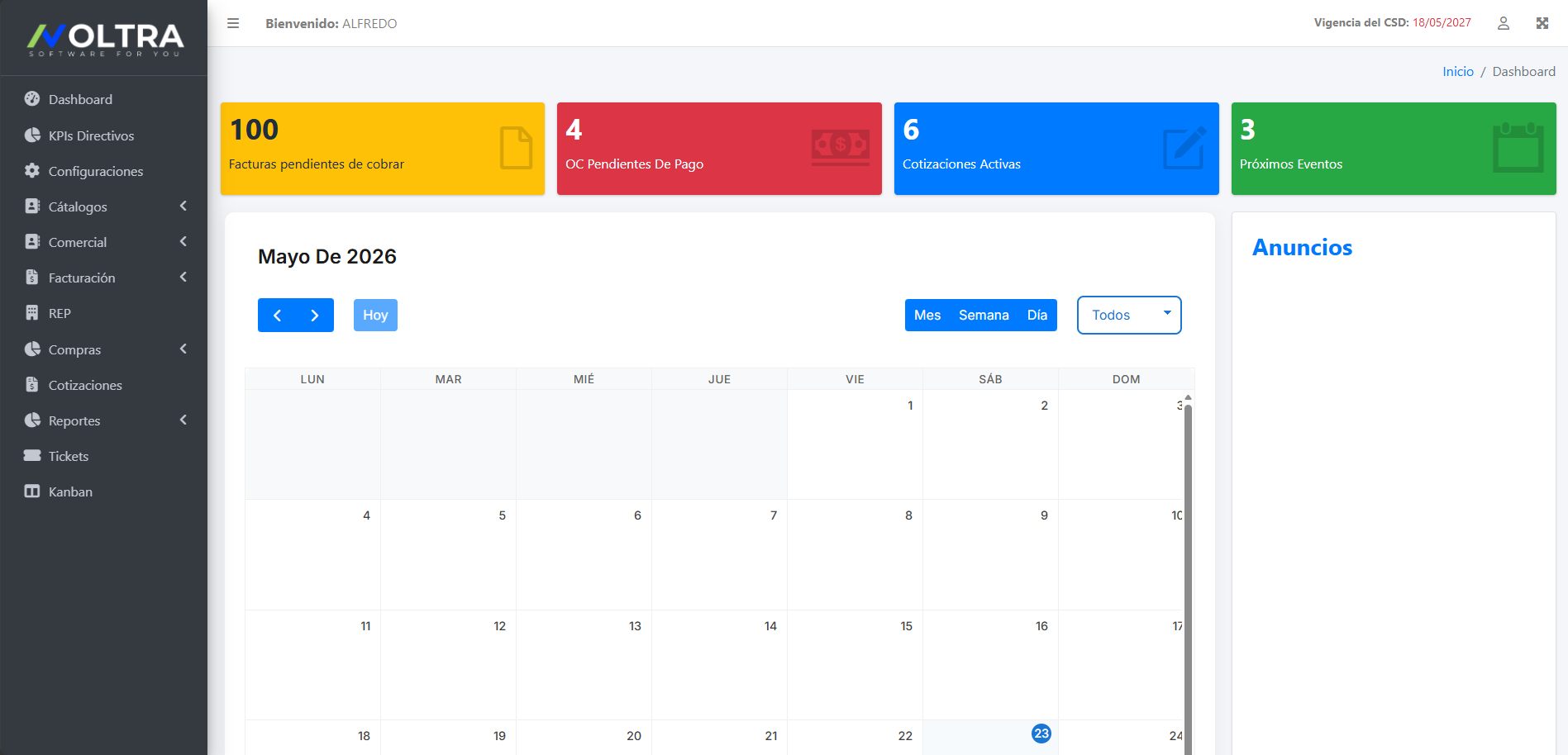1568x755 pixels.
Task: Follow the Inicio breadcrumb link
Action: pyautogui.click(x=1458, y=72)
